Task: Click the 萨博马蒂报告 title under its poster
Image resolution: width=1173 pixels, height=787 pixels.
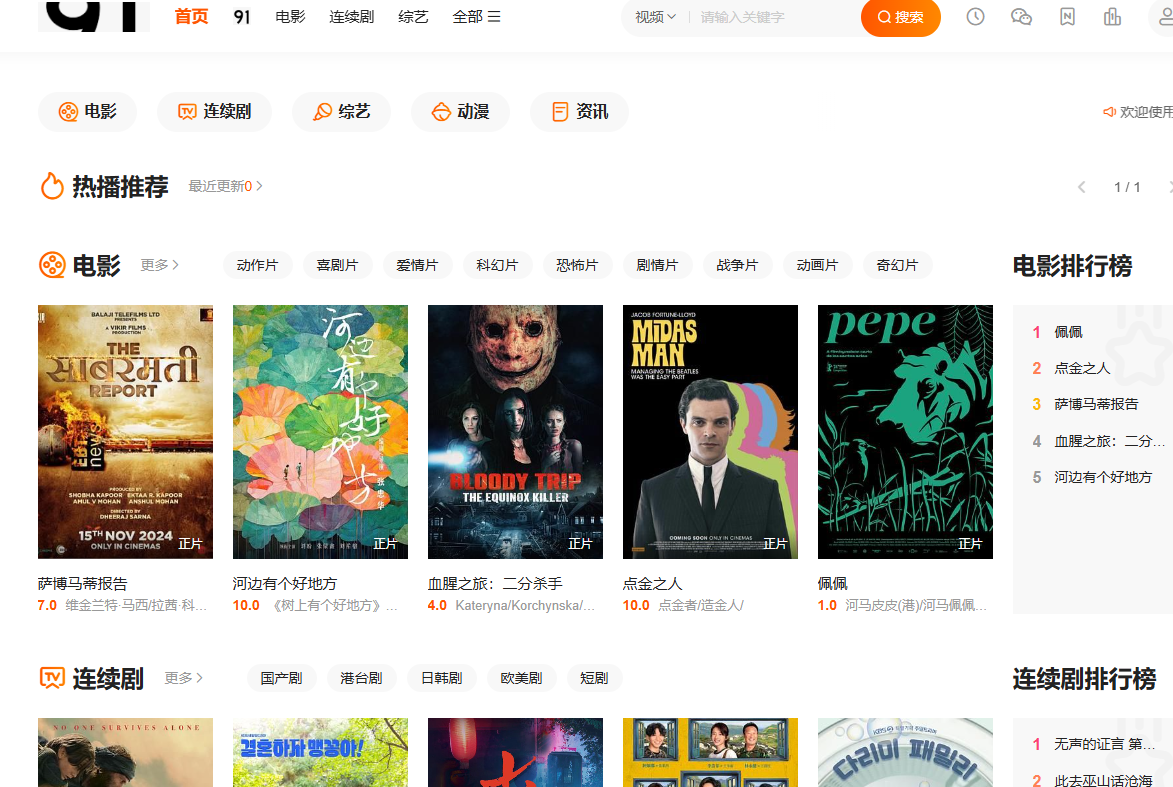Action: [82, 584]
